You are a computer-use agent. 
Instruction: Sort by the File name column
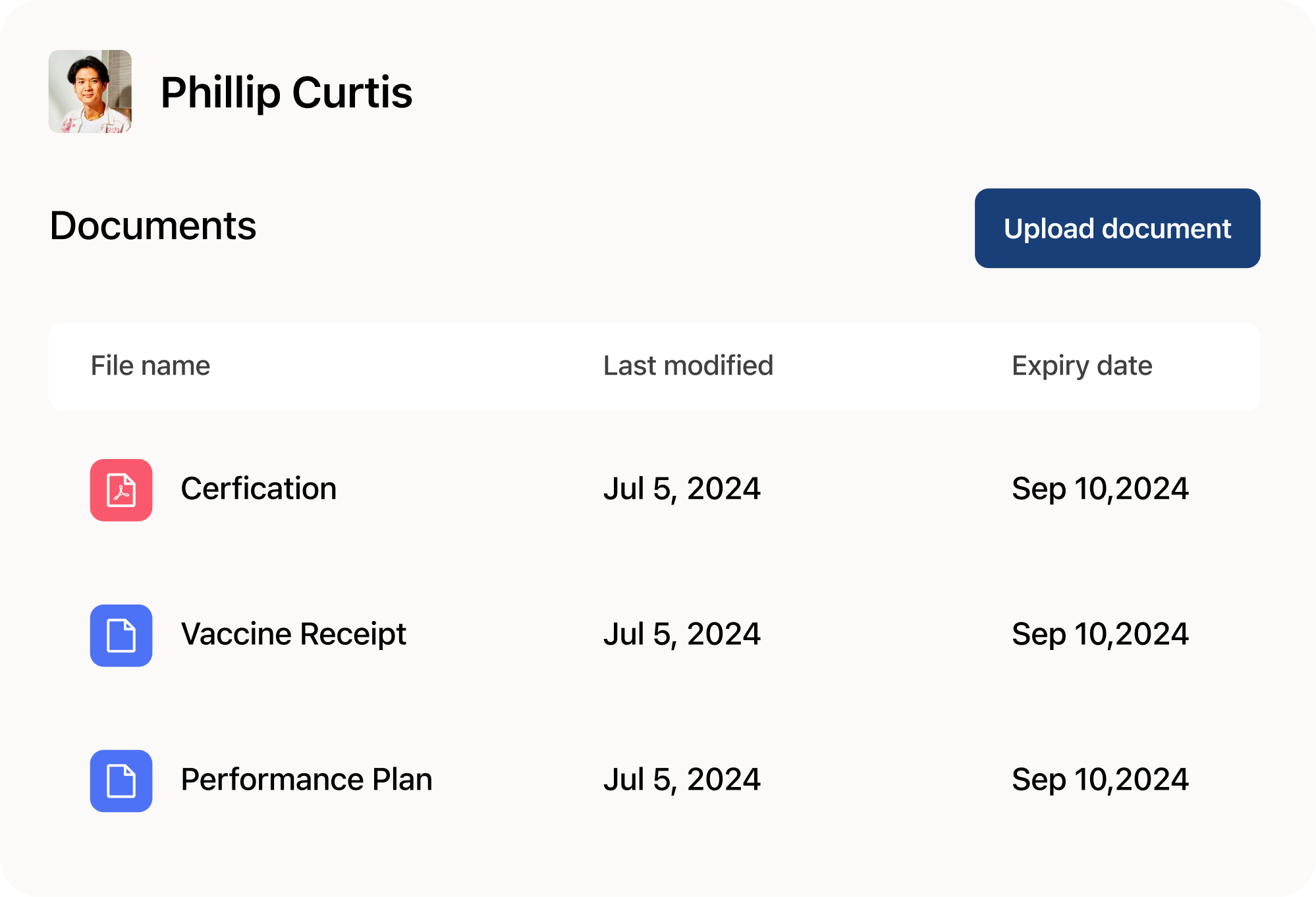tap(150, 366)
